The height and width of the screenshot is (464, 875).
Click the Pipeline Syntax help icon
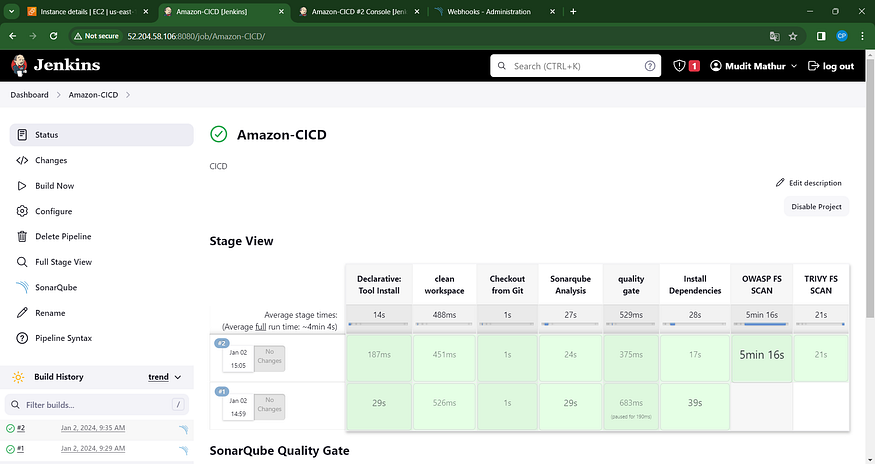coord(22,338)
